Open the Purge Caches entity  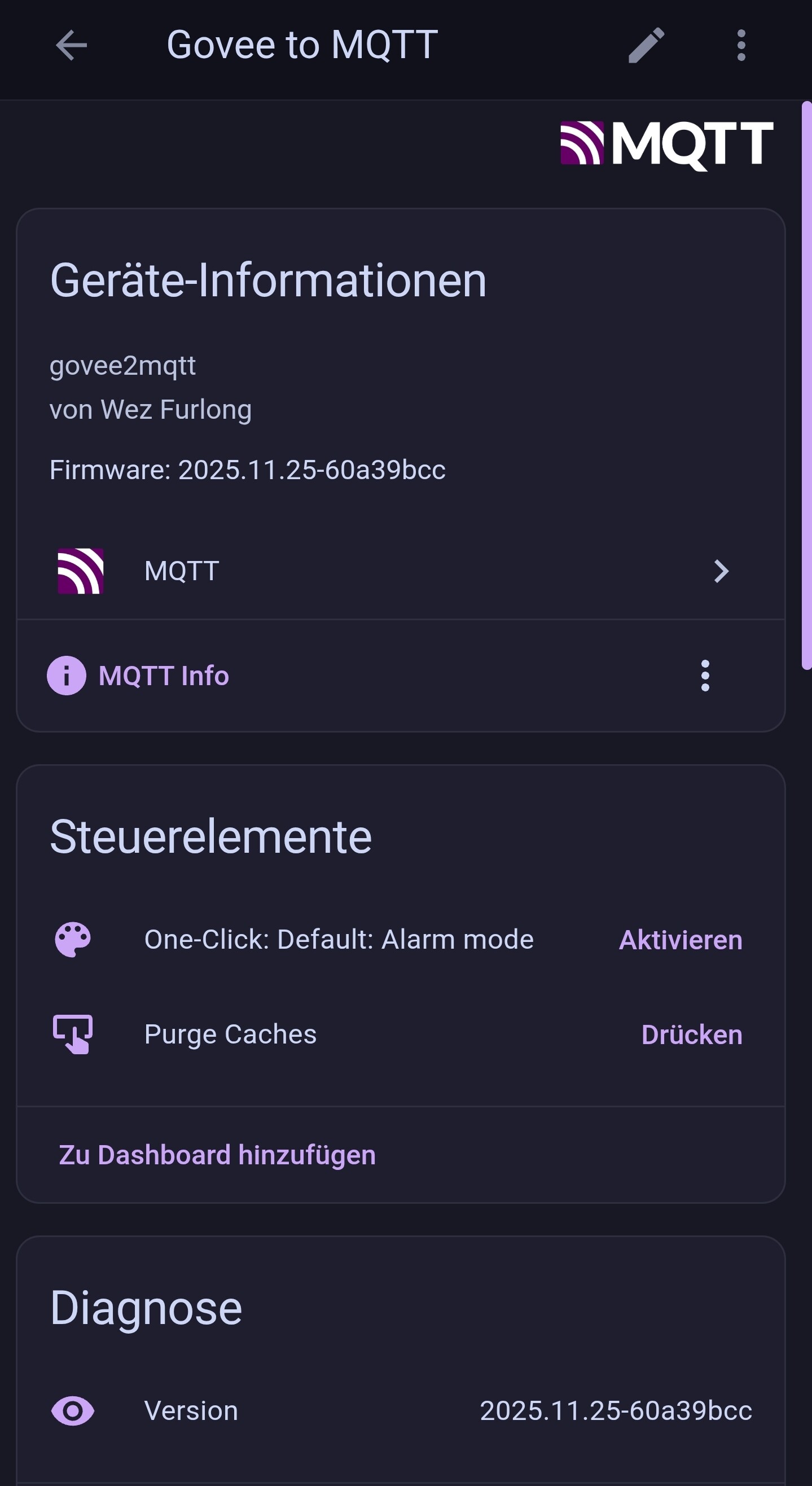[x=230, y=1034]
